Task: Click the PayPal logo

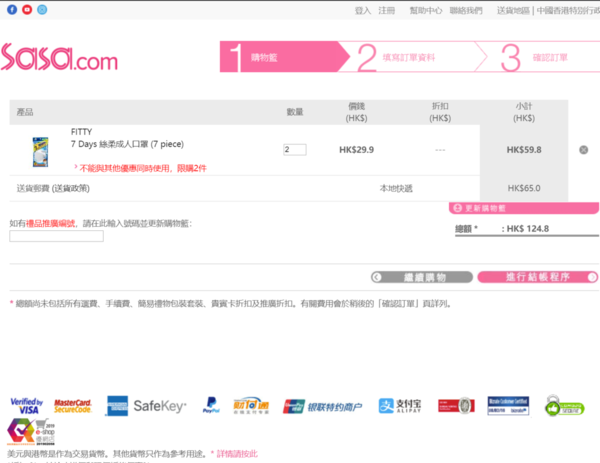Action: point(211,405)
